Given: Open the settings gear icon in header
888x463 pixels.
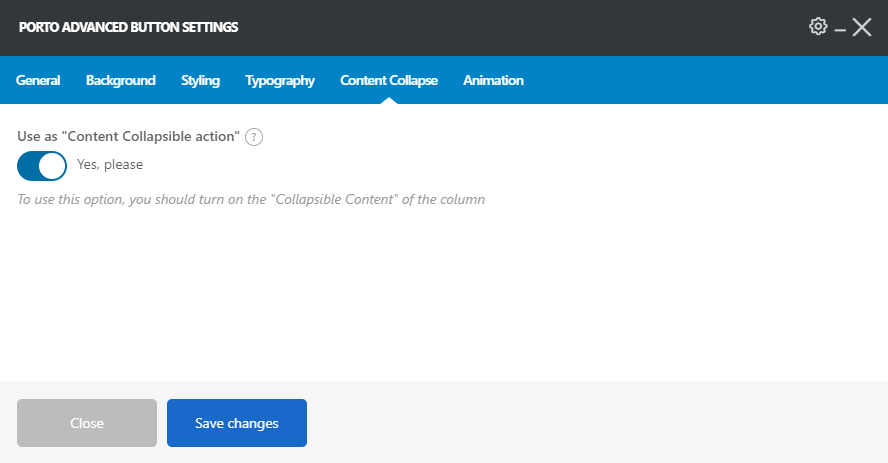Looking at the screenshot, I should pyautogui.click(x=818, y=27).
